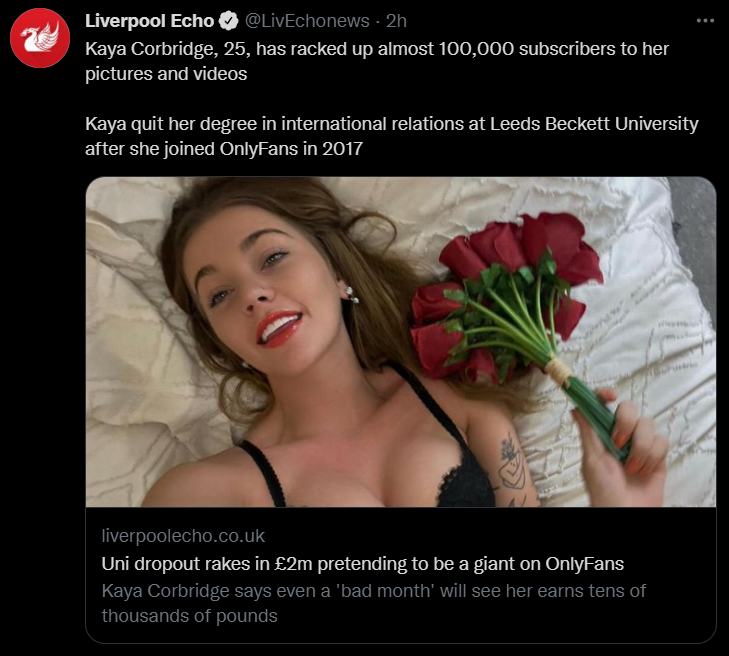
Task: Click the words 'international relations' in the tweet
Action: (374, 124)
